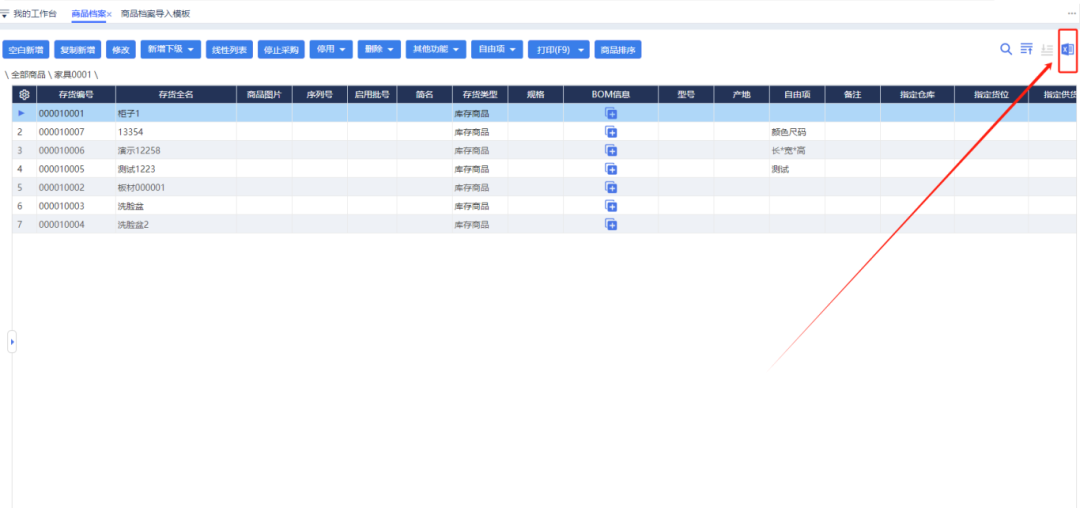
Task: Click the 商品排序 button
Action: [x=617, y=49]
